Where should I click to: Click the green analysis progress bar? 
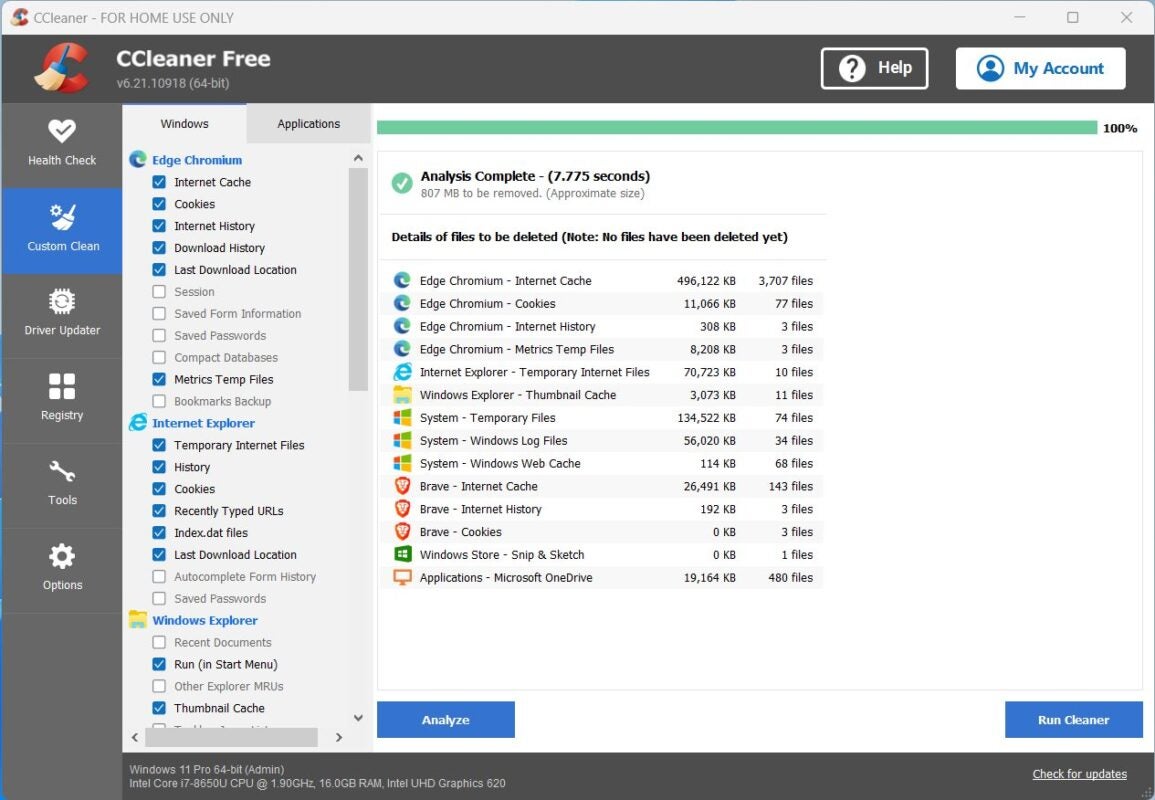736,128
